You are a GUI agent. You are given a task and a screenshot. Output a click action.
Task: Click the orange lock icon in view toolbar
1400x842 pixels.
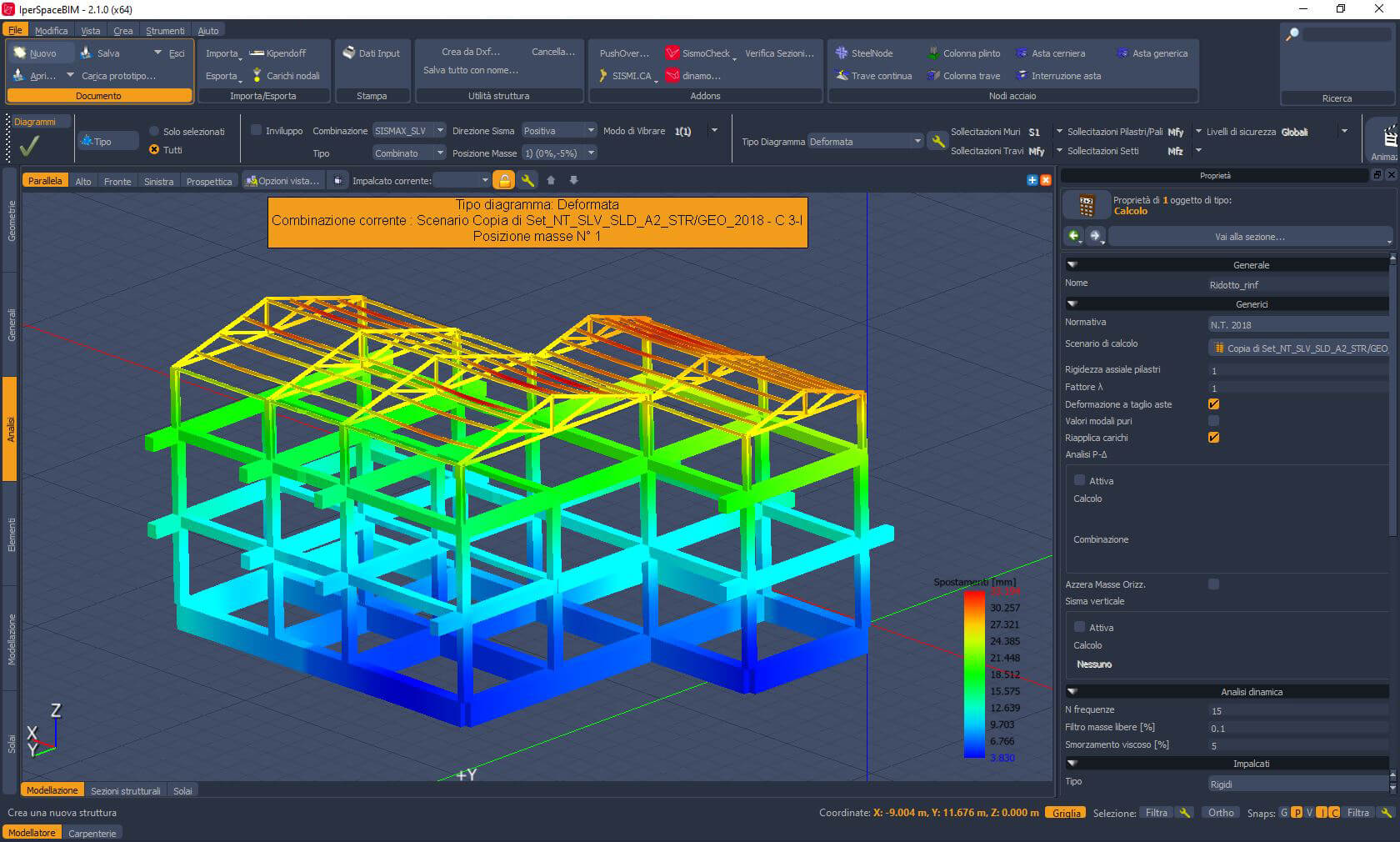click(503, 180)
